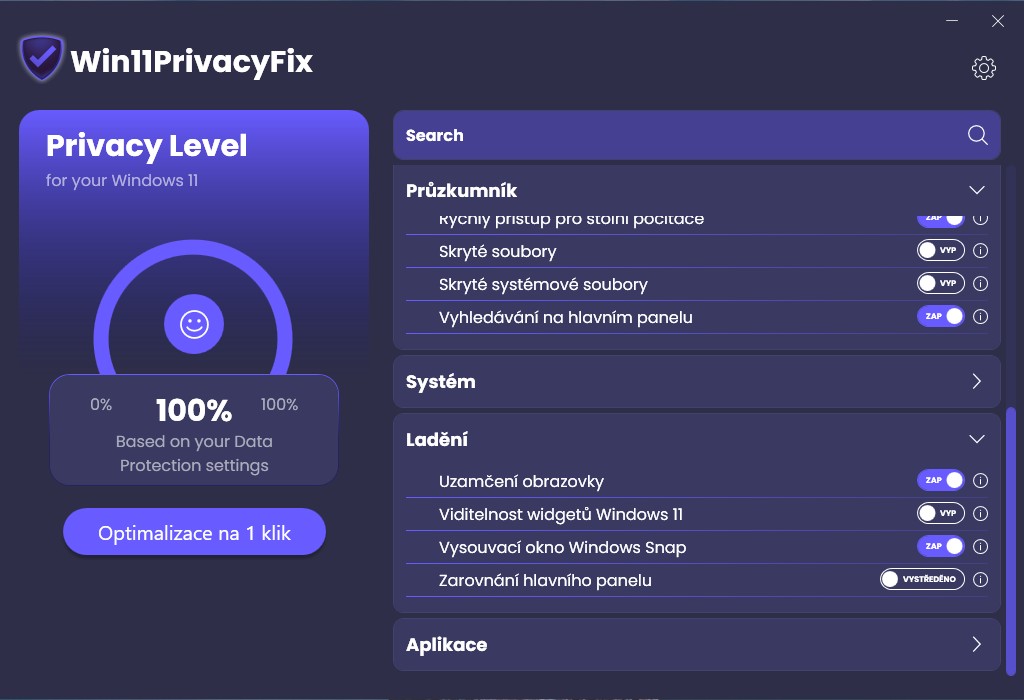Screen dimensions: 1024x700
Task: Click the Win11PrivacyFix shield logo
Action: click(42, 60)
